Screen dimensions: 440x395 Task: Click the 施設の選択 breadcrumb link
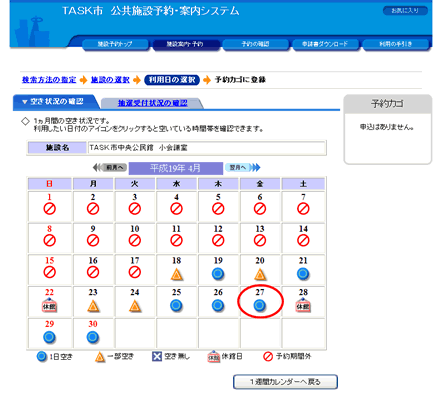110,80
